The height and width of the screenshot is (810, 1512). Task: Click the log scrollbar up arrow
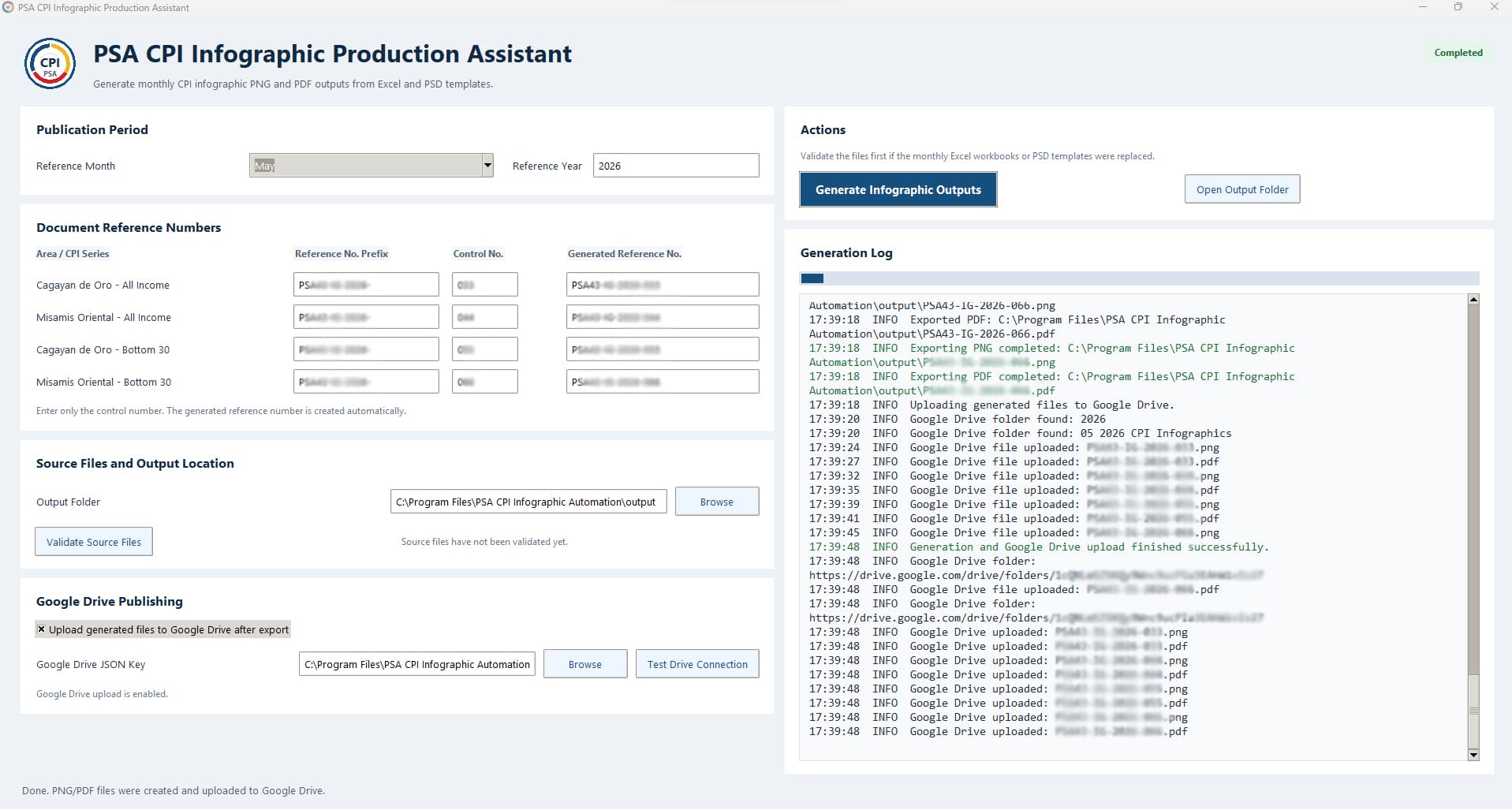(1473, 300)
